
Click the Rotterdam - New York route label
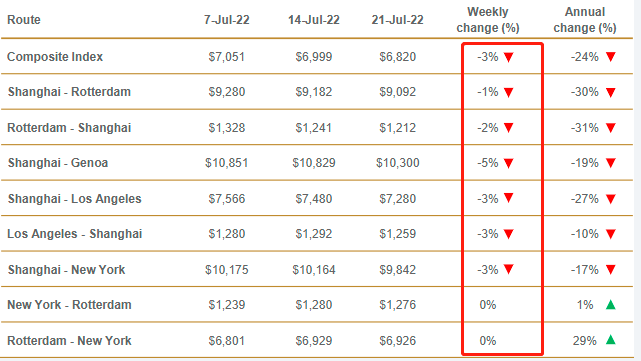[69, 341]
